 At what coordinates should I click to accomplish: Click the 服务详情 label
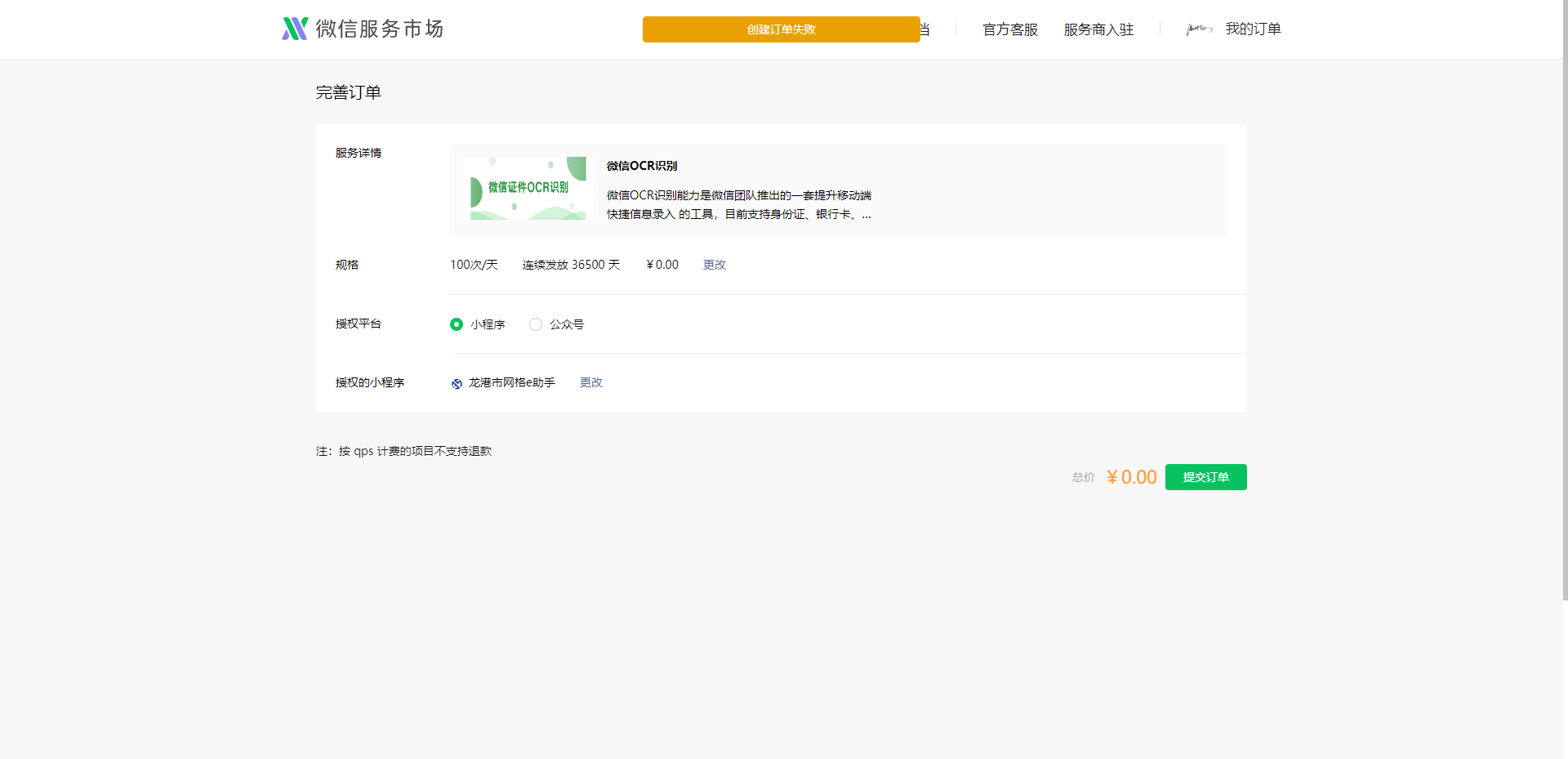click(x=359, y=153)
